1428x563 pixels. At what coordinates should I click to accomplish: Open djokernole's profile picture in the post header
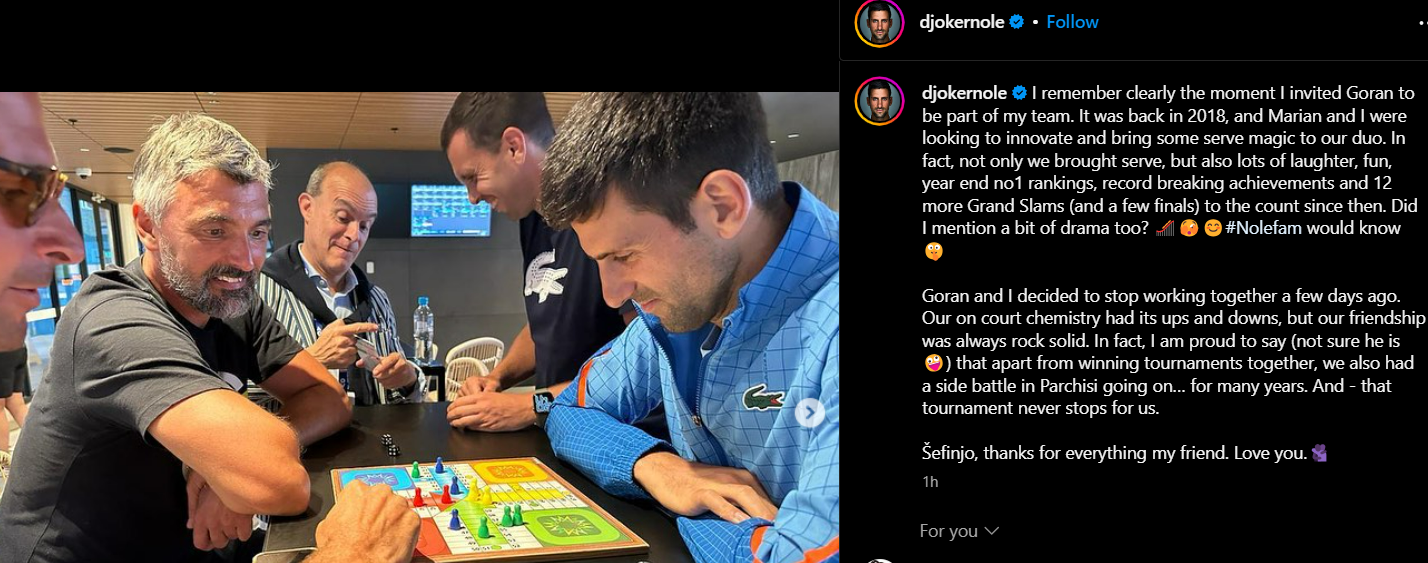[x=880, y=22]
